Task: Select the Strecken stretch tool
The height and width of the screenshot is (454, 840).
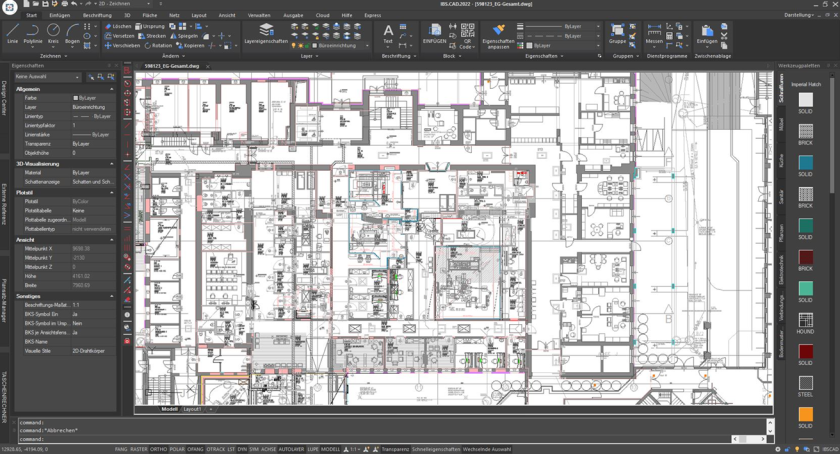Action: click(152, 35)
